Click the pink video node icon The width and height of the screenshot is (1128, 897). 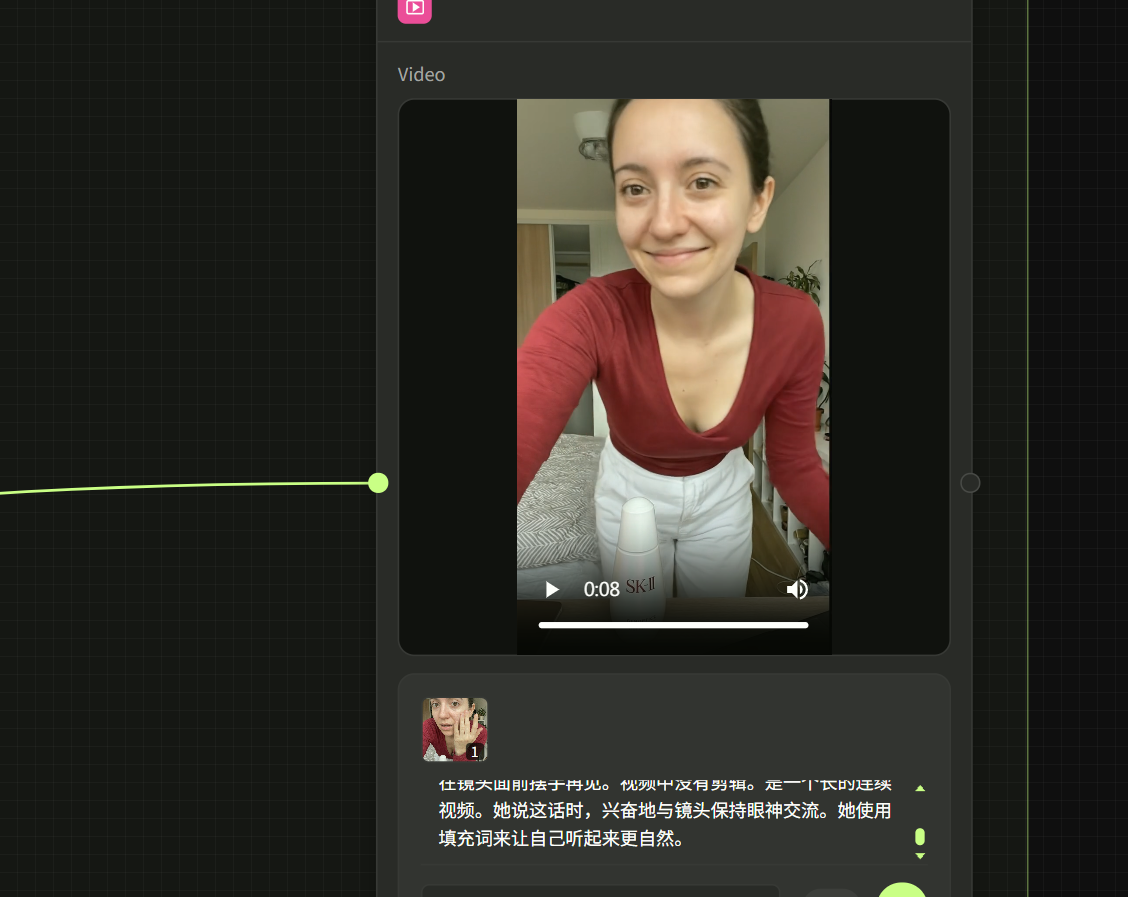click(414, 8)
